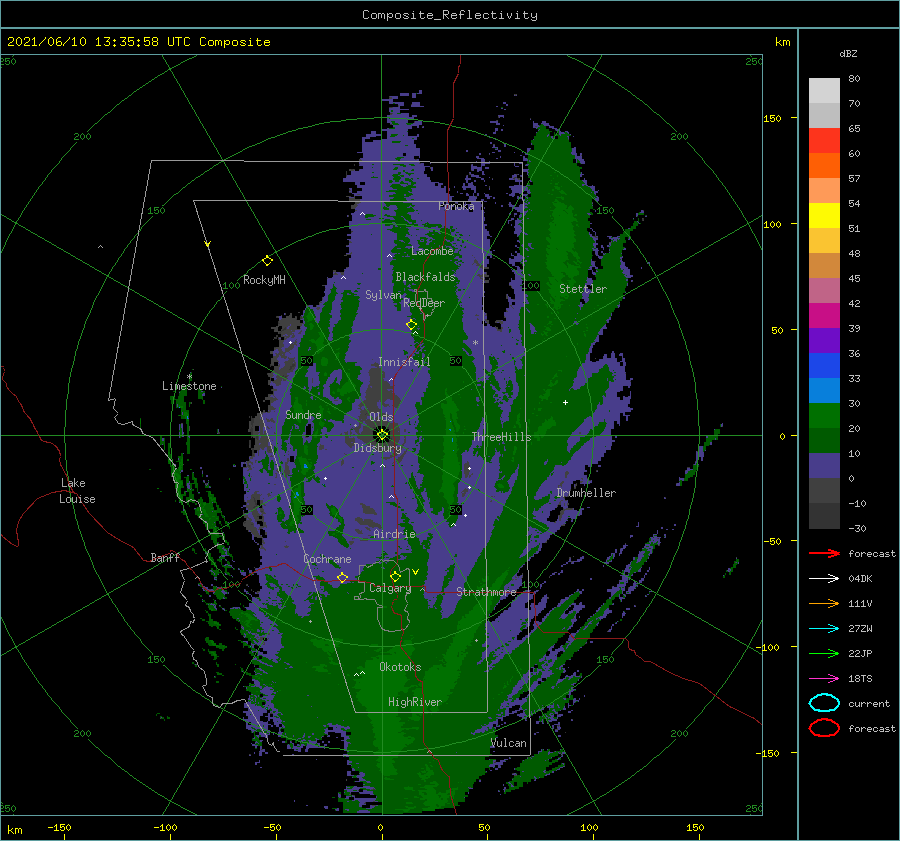Click the cyan current ellipse legend icon
Screen dimensions: 900x841
824,703
